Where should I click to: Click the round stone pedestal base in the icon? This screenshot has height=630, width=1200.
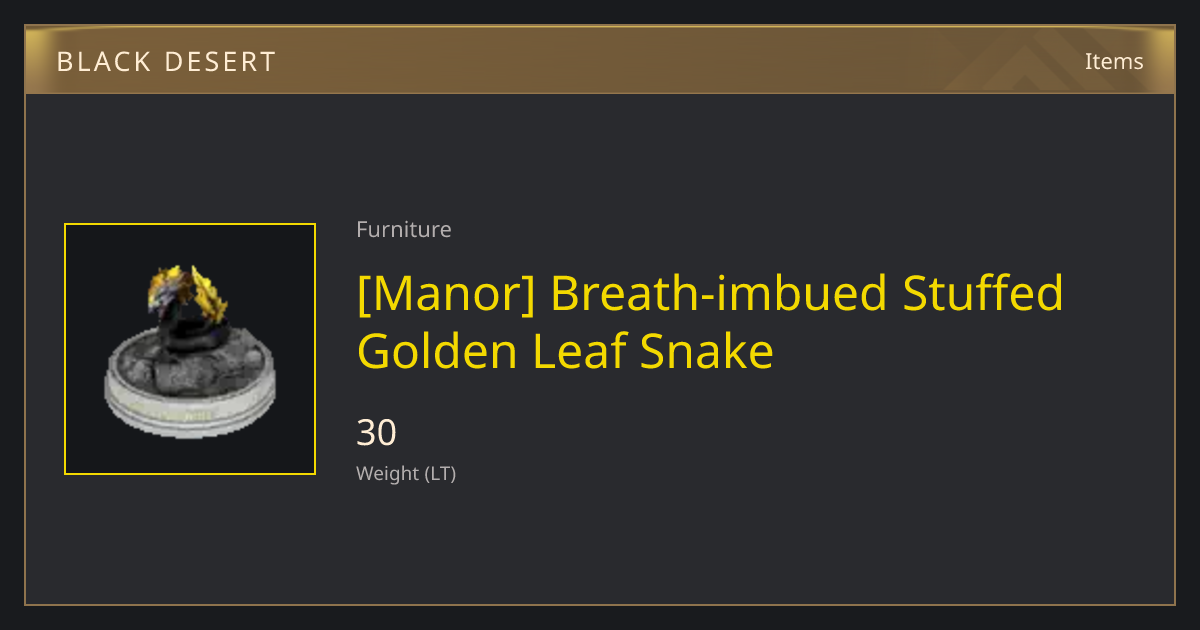(x=189, y=387)
